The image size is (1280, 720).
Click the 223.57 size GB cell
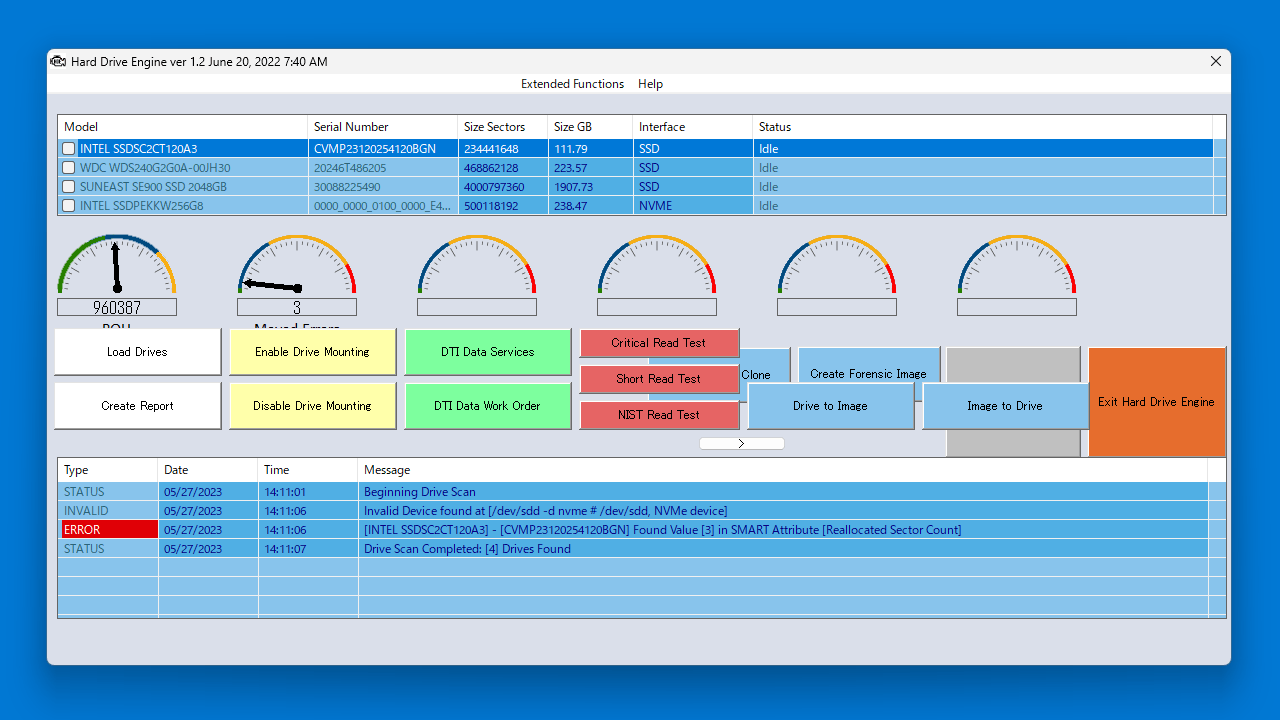(x=590, y=168)
